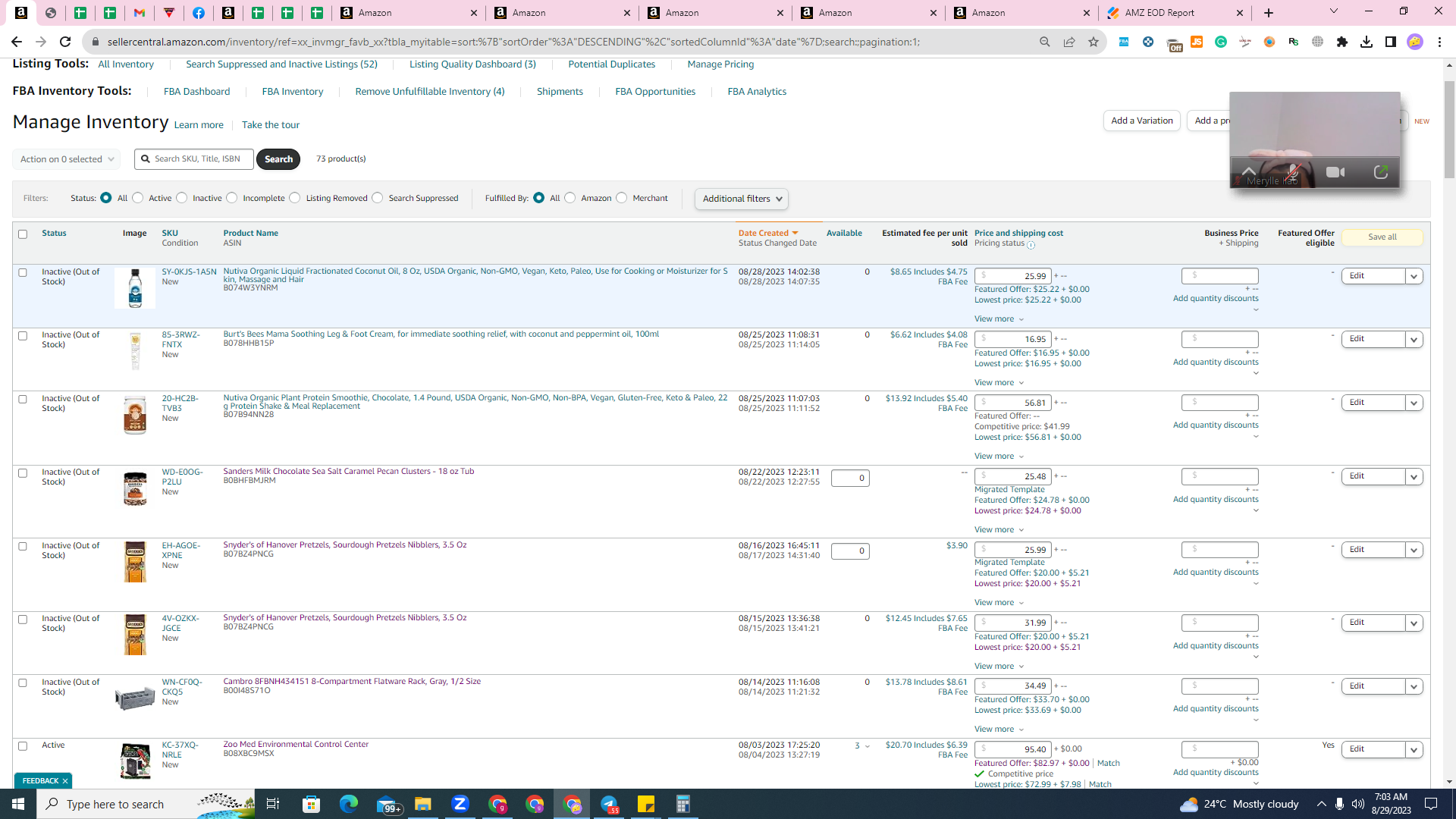
Task: Open the Take the tour link
Action: 271,125
